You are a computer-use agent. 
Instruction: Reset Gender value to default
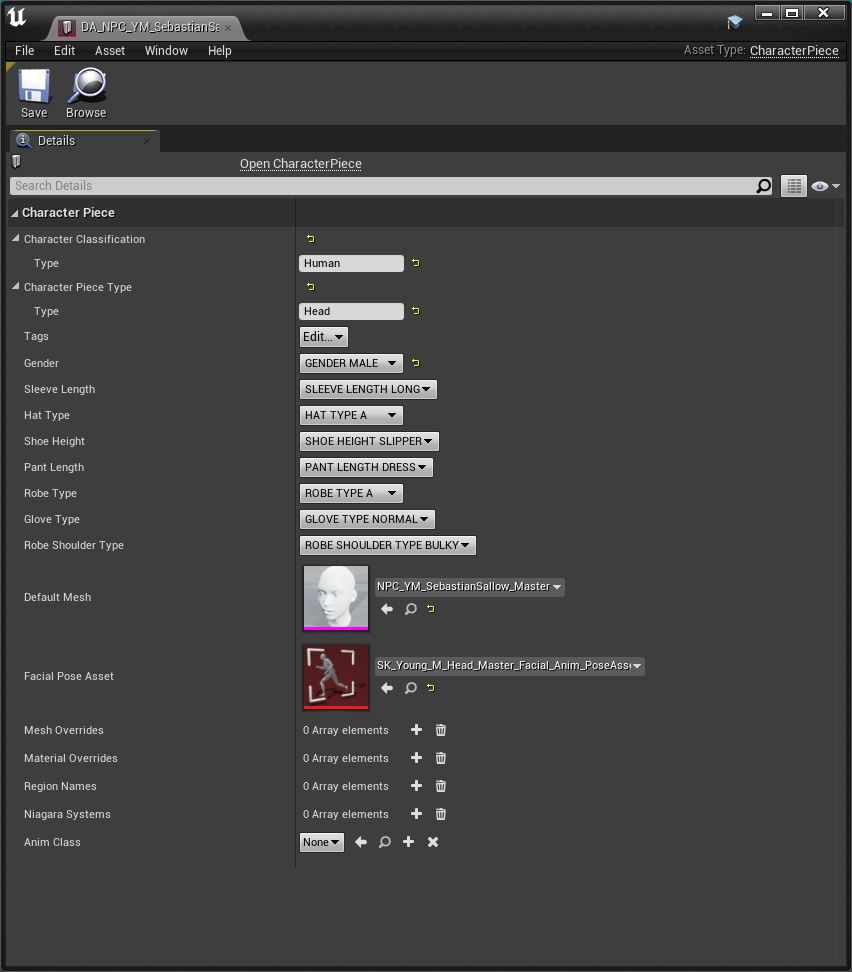tap(416, 363)
